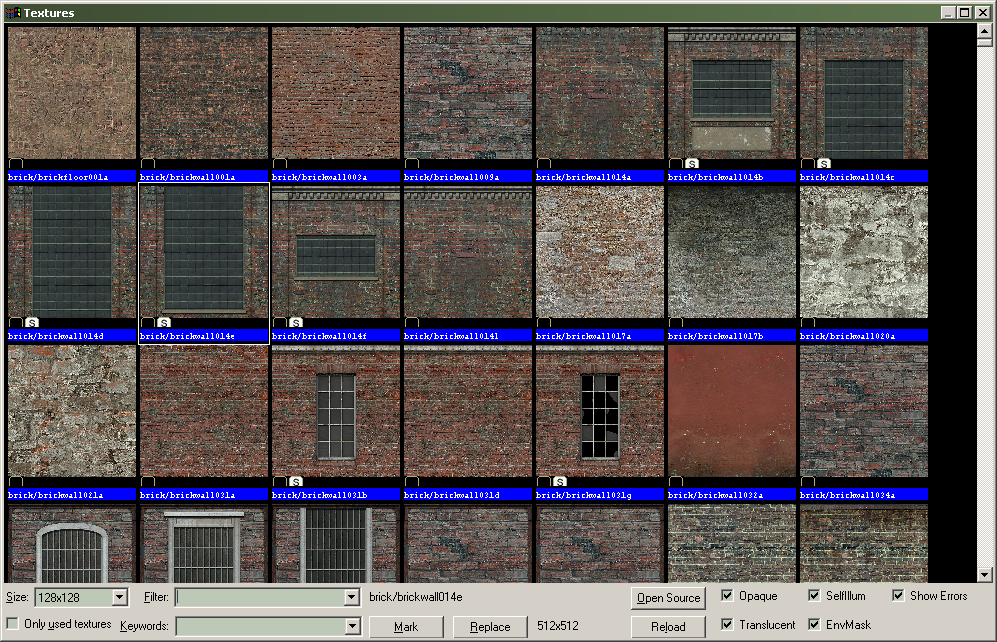Expand the Filter combo box list
Screen dimensions: 997x642
tap(351, 597)
